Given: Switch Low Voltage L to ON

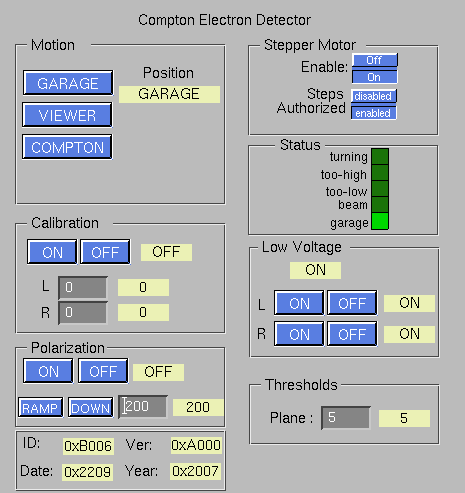Looking at the screenshot, I should point(299,303).
